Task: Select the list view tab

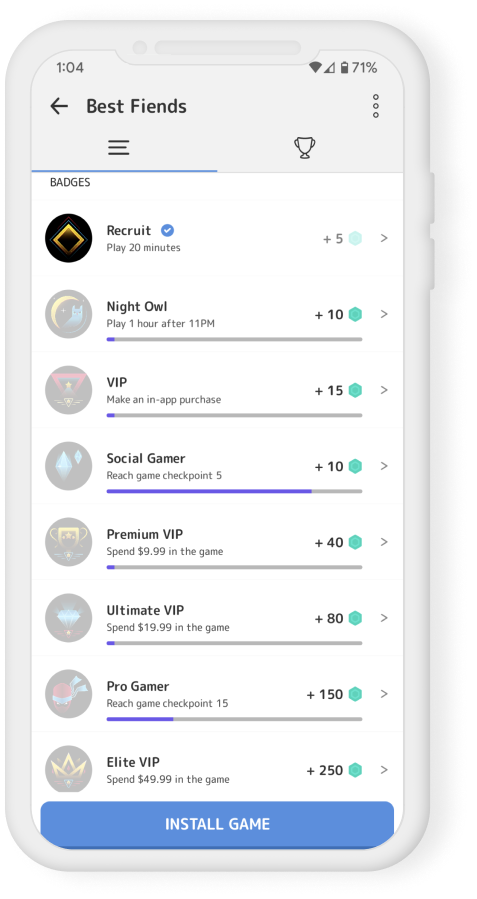Action: point(119,147)
